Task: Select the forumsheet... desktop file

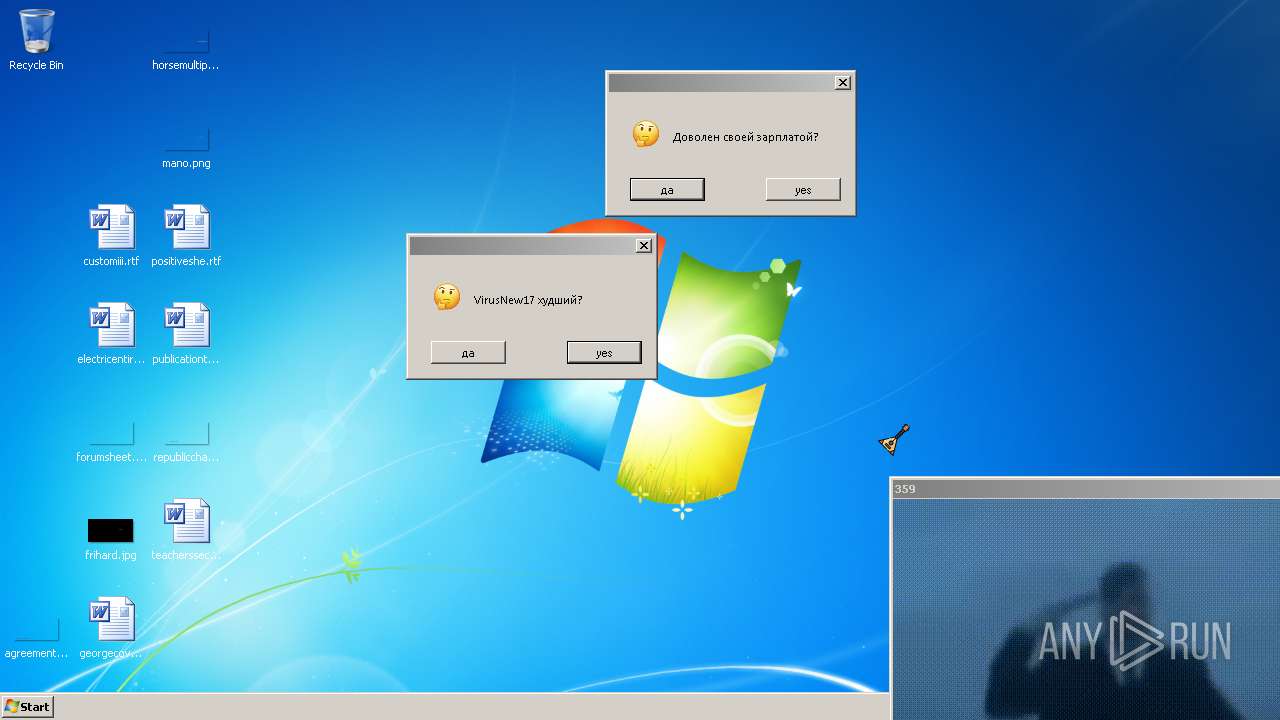Action: pyautogui.click(x=111, y=439)
